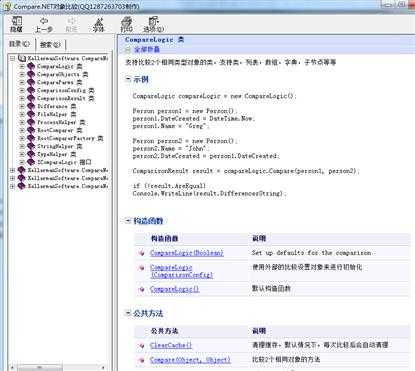Collapse the 构造函数 constructors section
This screenshot has width=415, height=371.
click(x=128, y=221)
